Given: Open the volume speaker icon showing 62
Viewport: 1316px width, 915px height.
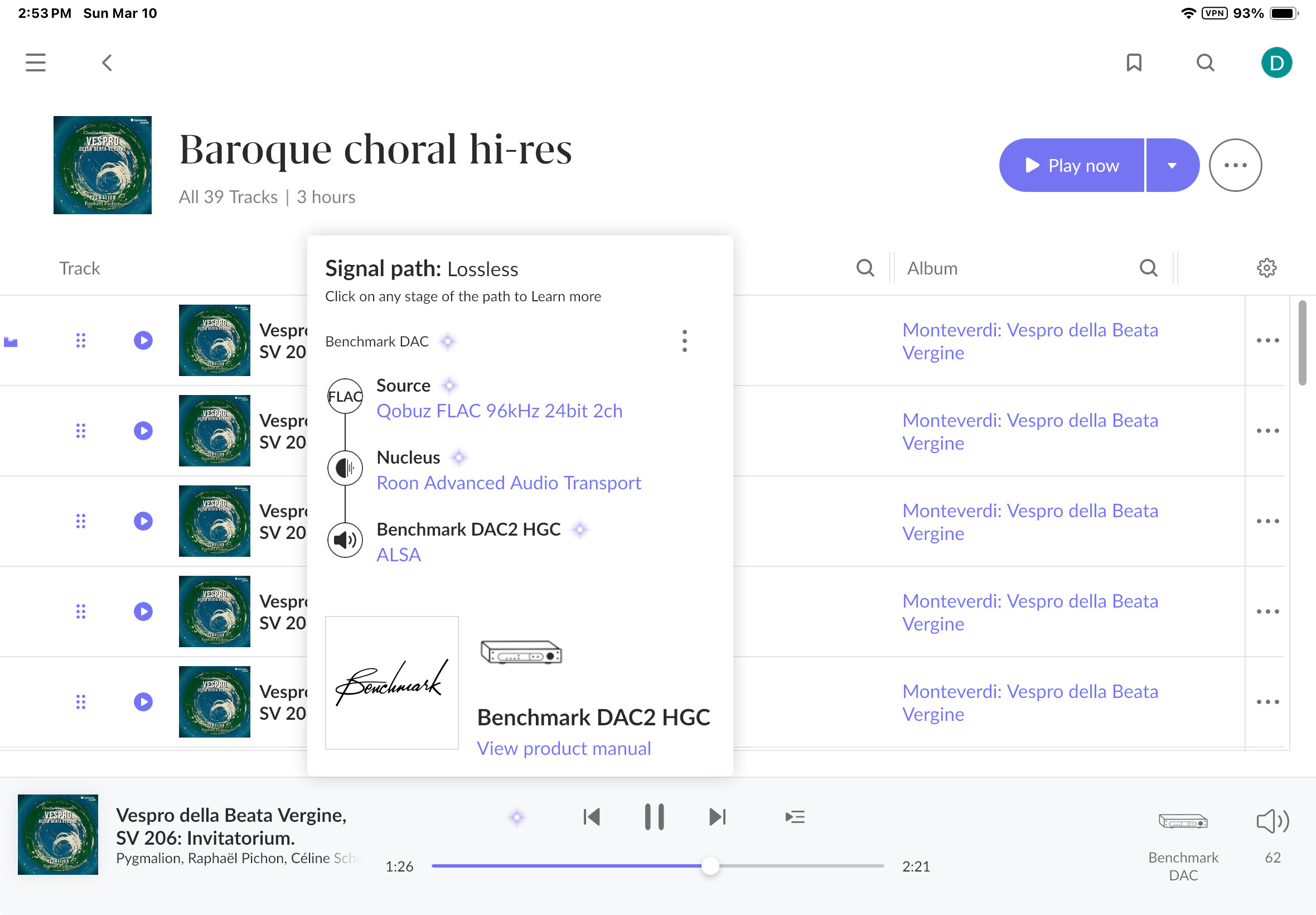Looking at the screenshot, I should (1273, 821).
